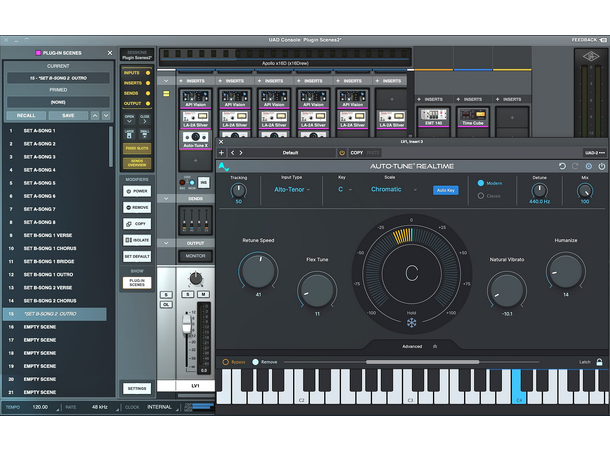The width and height of the screenshot is (610, 450).
Task: Go to next preset arrow
Action: [241, 152]
